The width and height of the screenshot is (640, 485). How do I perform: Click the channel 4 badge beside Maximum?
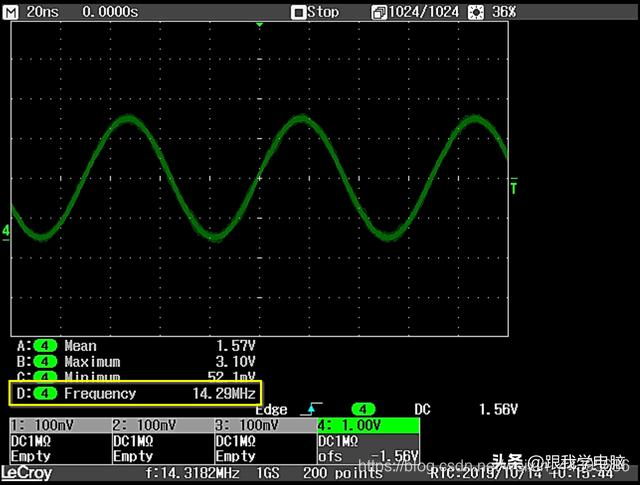tap(45, 362)
